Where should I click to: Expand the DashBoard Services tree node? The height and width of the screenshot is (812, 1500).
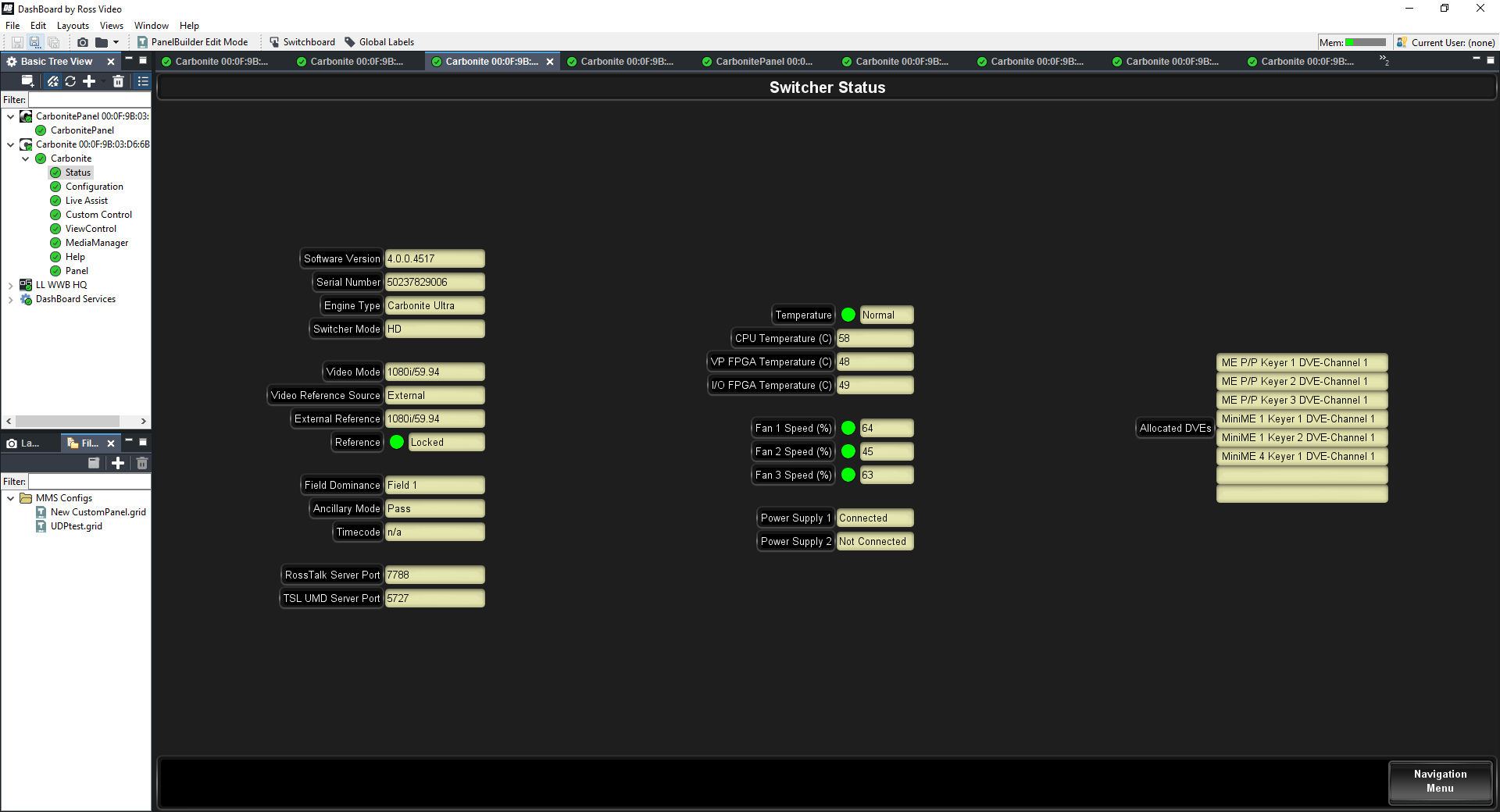(10, 299)
